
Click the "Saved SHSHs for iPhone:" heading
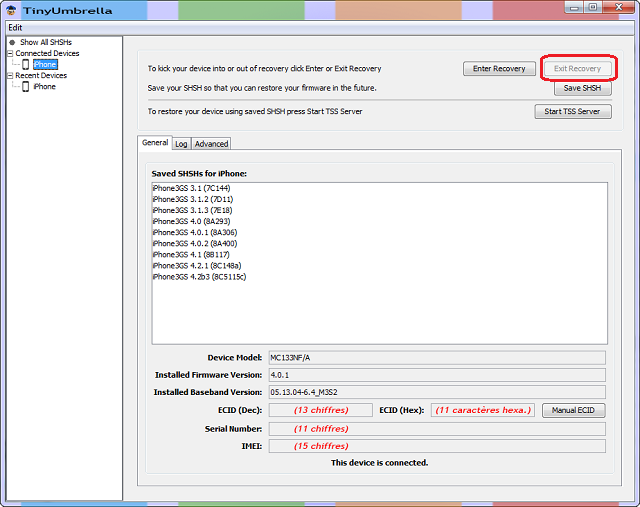click(199, 174)
